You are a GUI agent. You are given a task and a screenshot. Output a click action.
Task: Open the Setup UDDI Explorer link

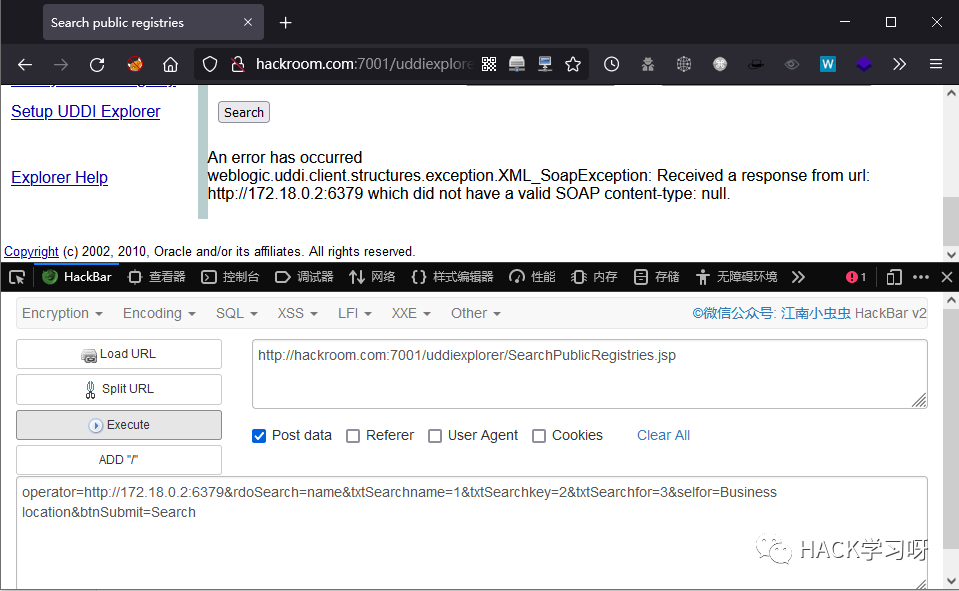pos(86,111)
